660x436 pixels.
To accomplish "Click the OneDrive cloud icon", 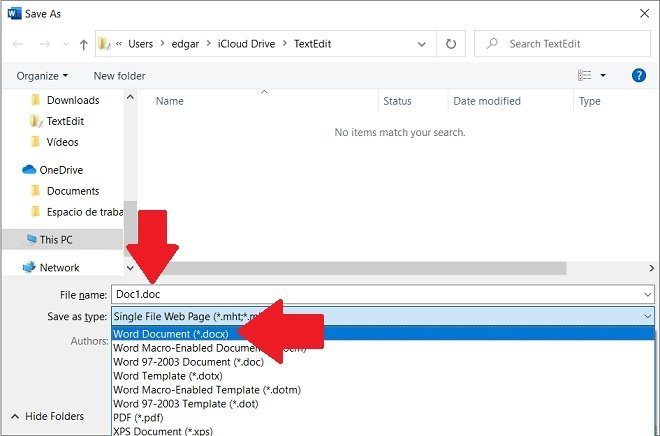I will pos(29,170).
